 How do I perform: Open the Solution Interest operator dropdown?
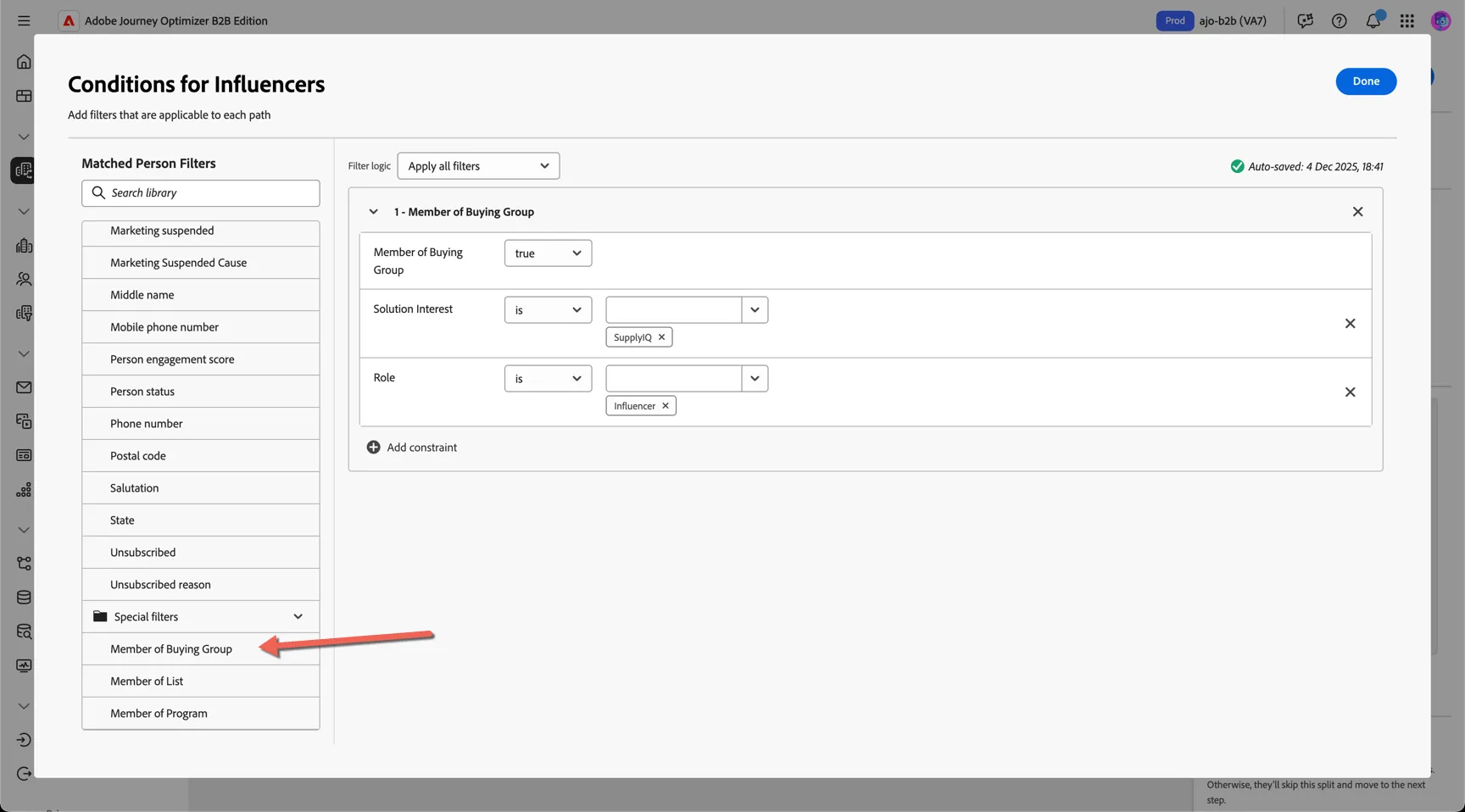click(x=548, y=310)
